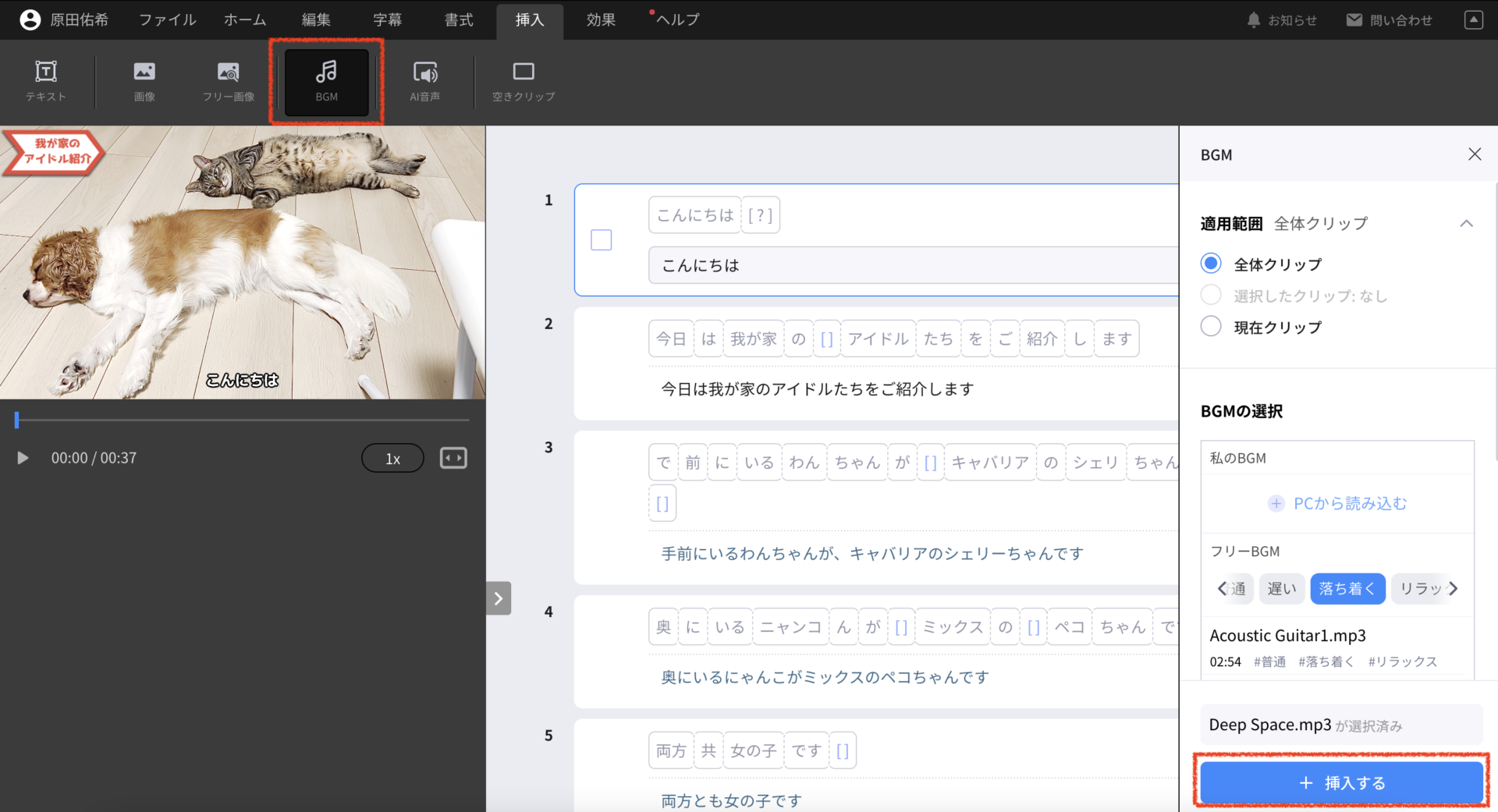Switch to the 効果 tab
Screen dimensions: 1498x812
pos(600,20)
